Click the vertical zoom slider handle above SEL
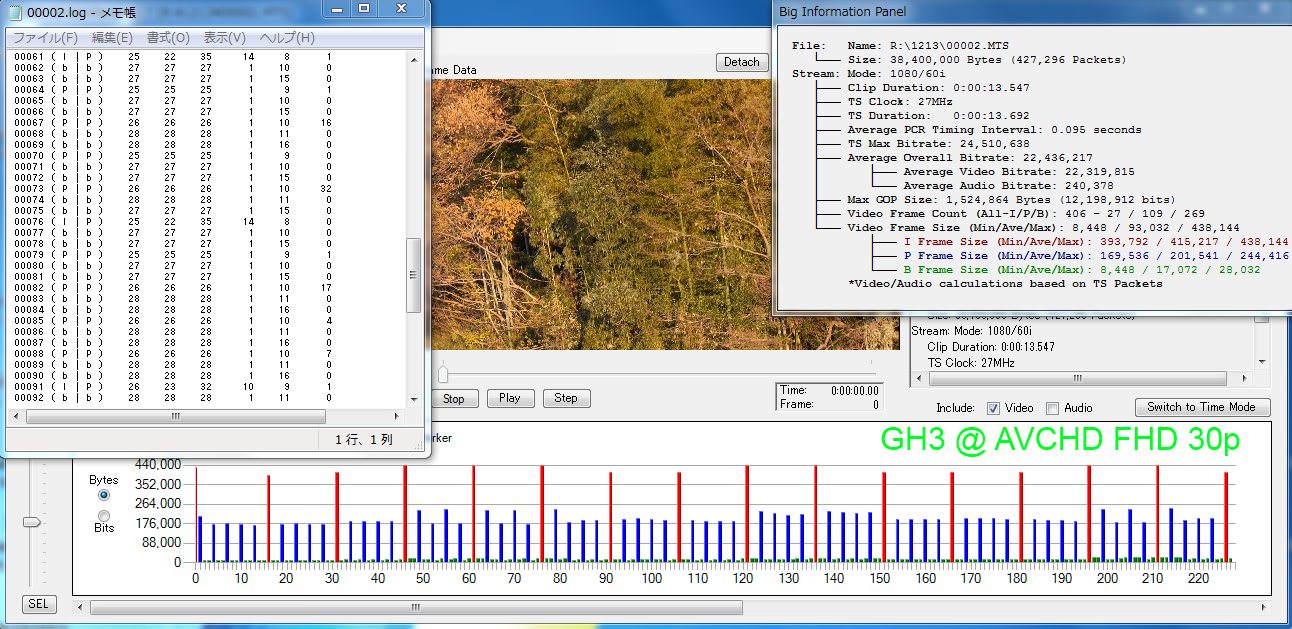Screen dimensions: 1292x629 pyautogui.click(x=32, y=521)
